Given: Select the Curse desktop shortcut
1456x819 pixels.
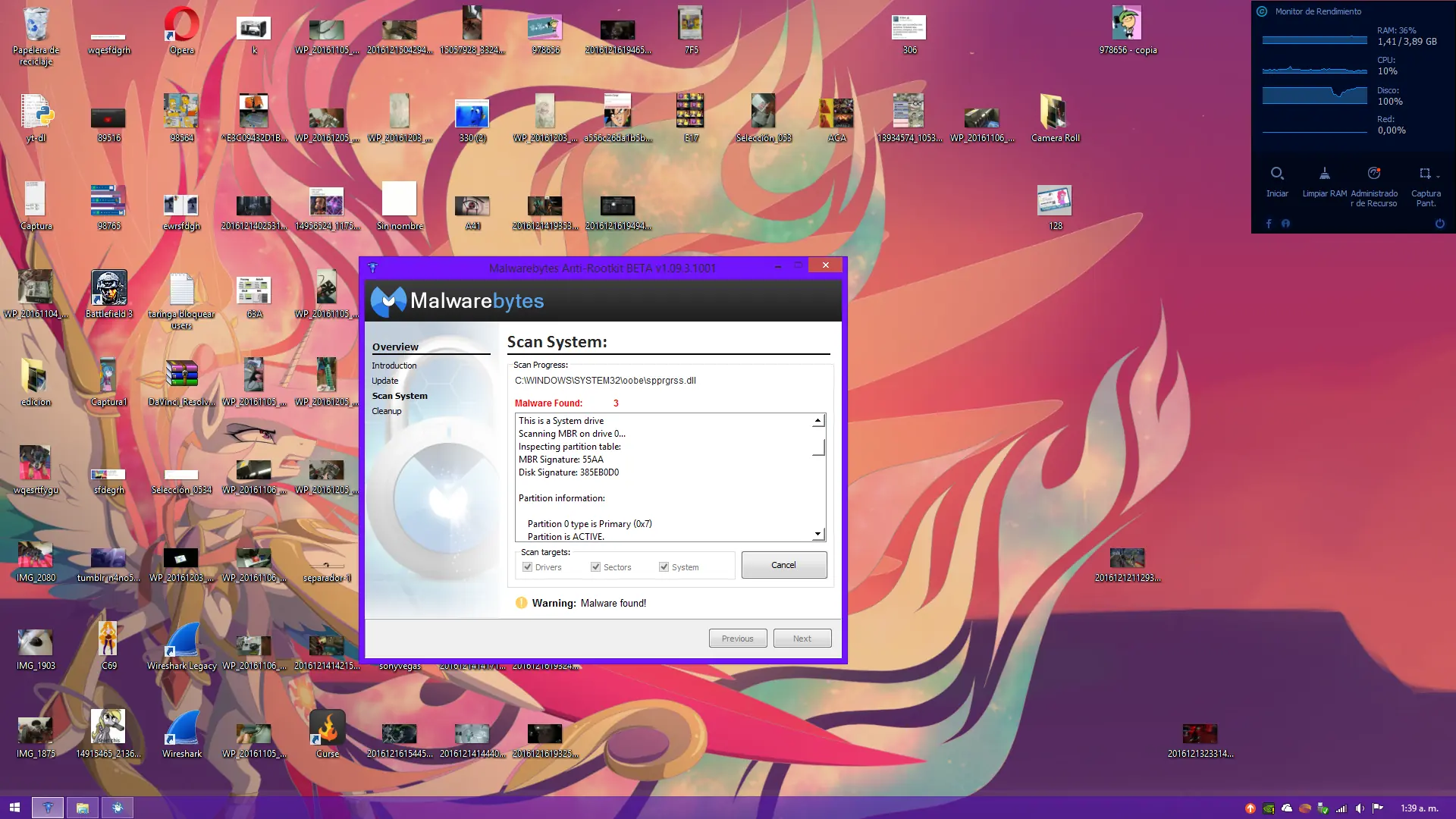Looking at the screenshot, I should [x=328, y=734].
